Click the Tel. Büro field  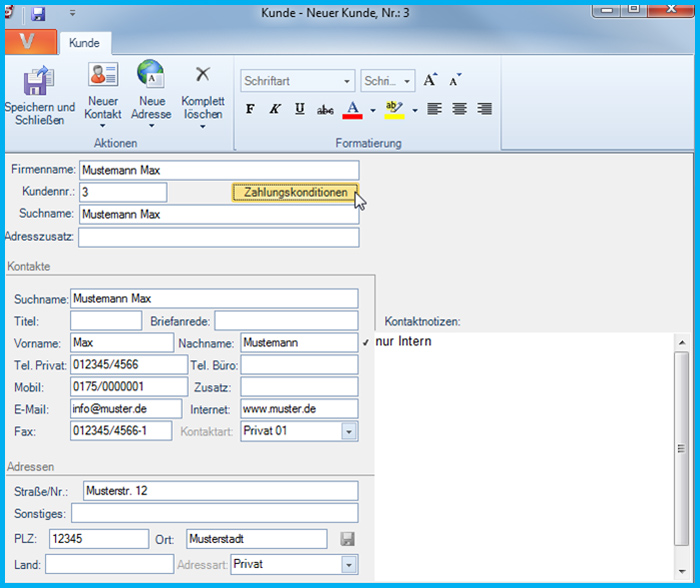pyautogui.click(x=299, y=364)
